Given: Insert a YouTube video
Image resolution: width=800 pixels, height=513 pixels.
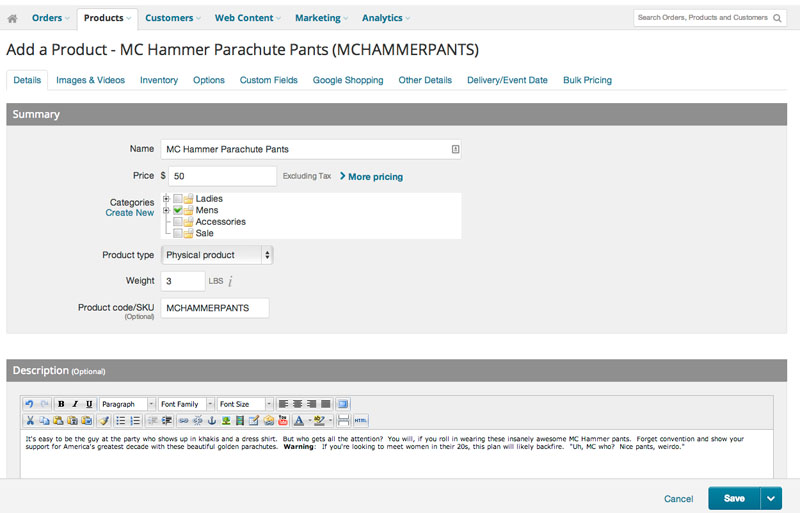Looking at the screenshot, I should tap(283, 421).
